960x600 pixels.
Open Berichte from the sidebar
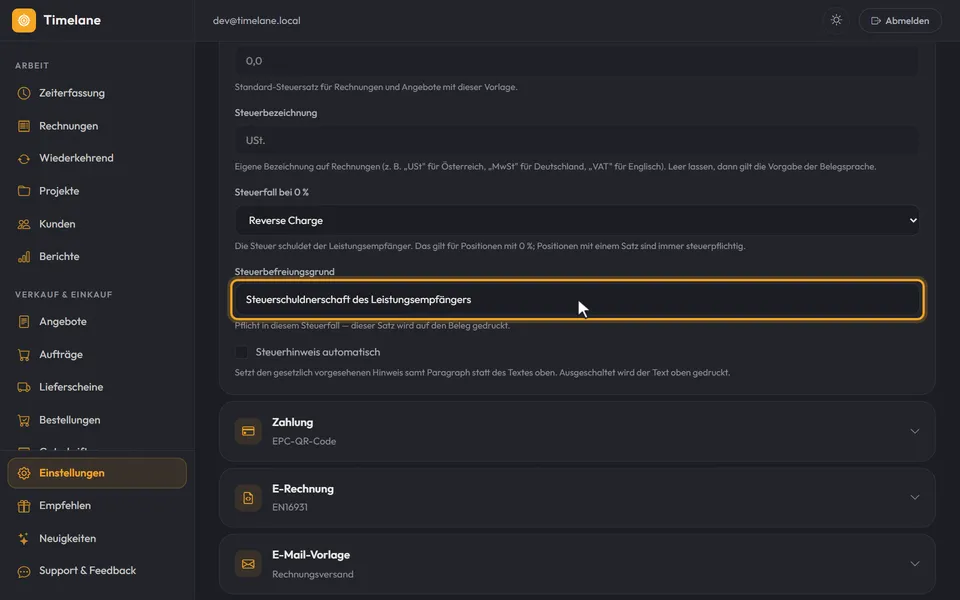coord(97,257)
